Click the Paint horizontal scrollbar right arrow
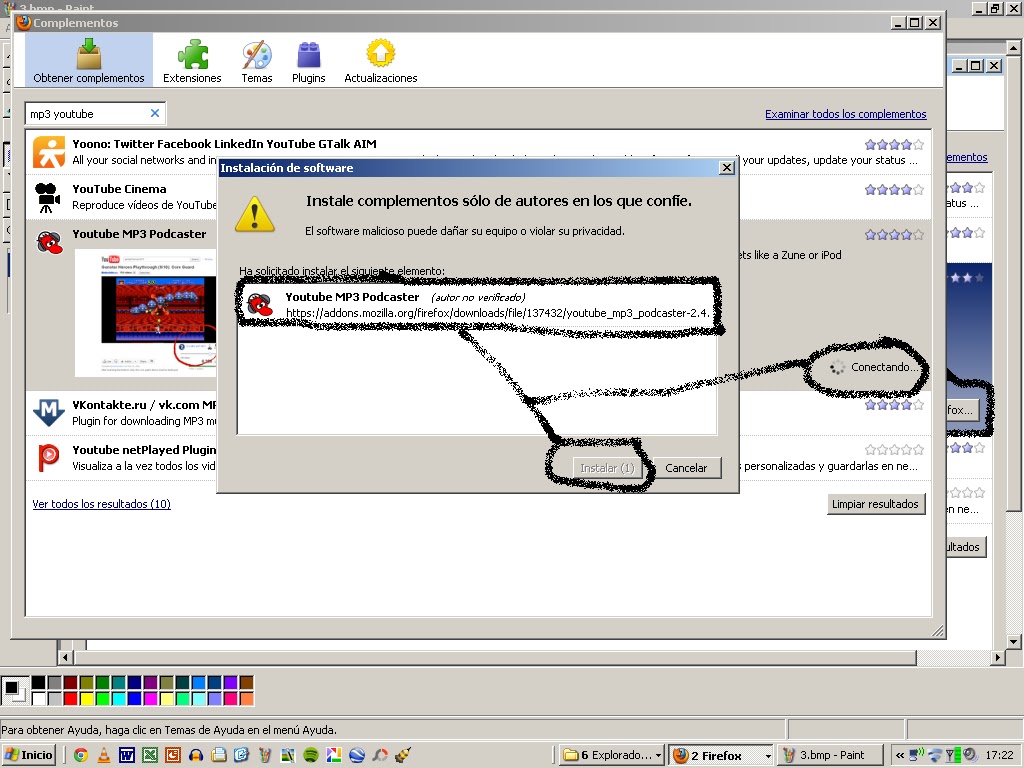The width and height of the screenshot is (1024, 768). pyautogui.click(x=997, y=657)
